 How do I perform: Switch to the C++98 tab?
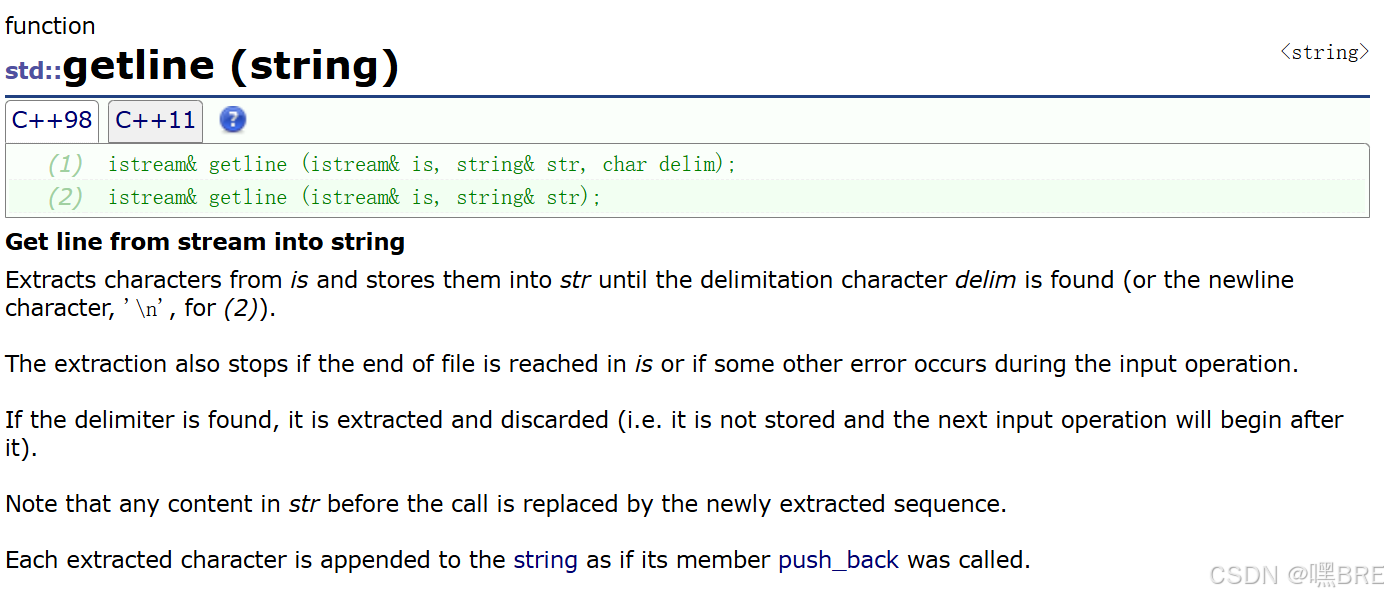click(52, 120)
